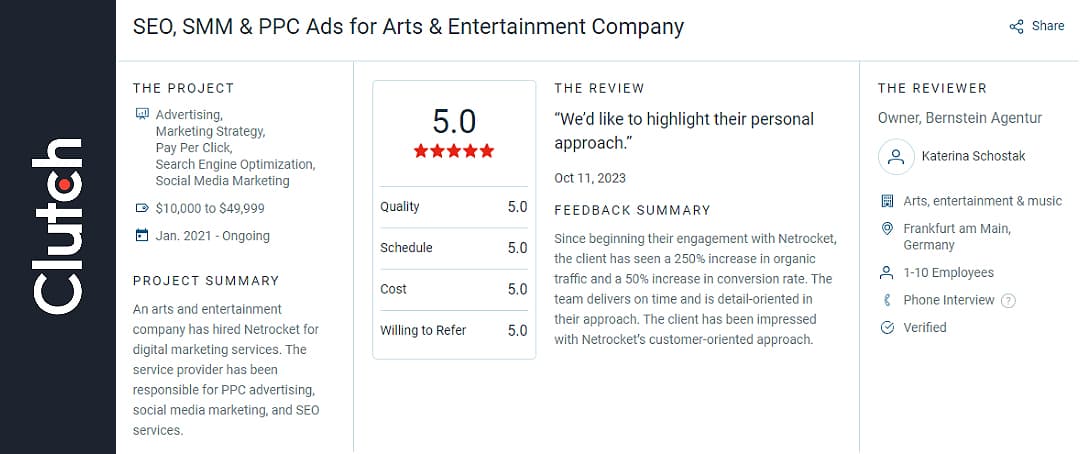Image resolution: width=1080 pixels, height=454 pixels.
Task: Click the Share link text
Action: (1048, 26)
